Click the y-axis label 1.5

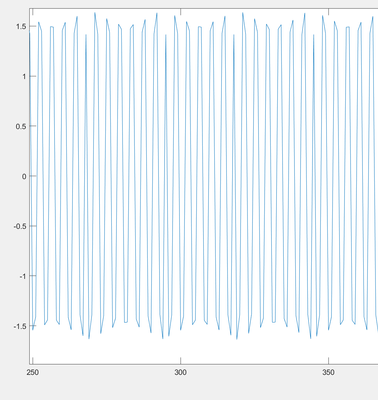[x=21, y=27]
